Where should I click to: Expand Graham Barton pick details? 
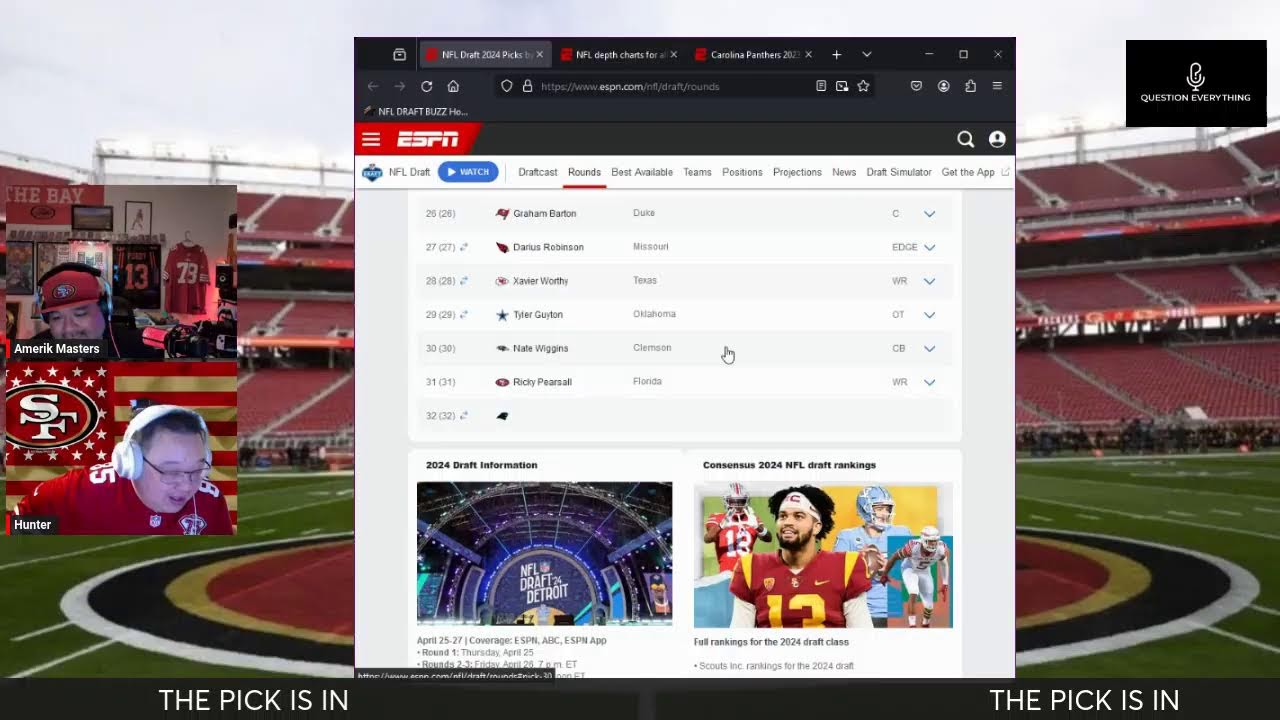pyautogui.click(x=929, y=213)
